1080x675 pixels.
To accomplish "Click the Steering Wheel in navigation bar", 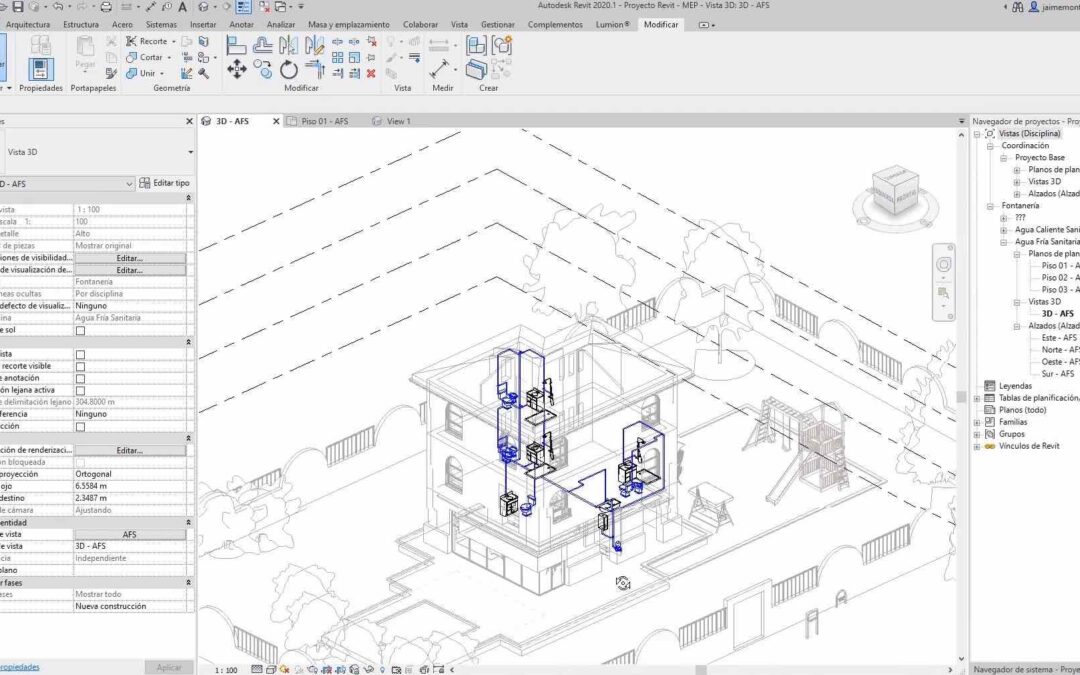I will tap(944, 264).
